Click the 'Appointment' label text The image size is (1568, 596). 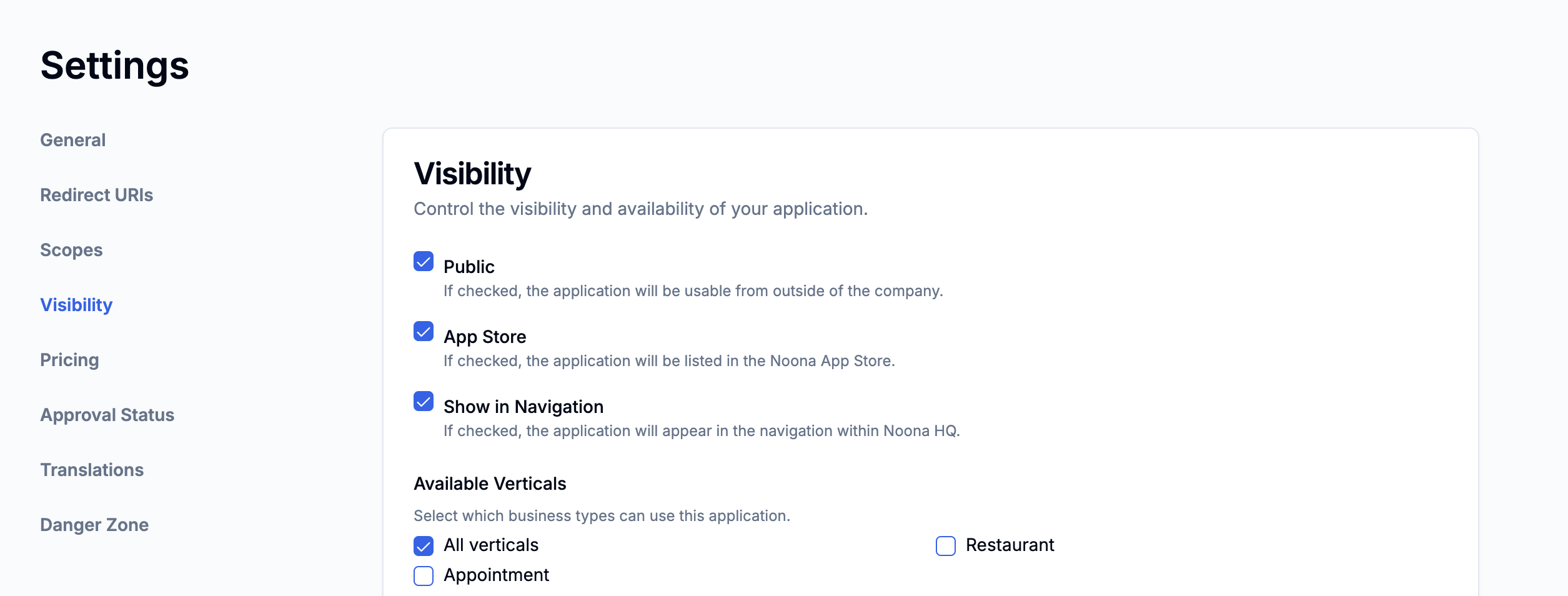coord(496,575)
